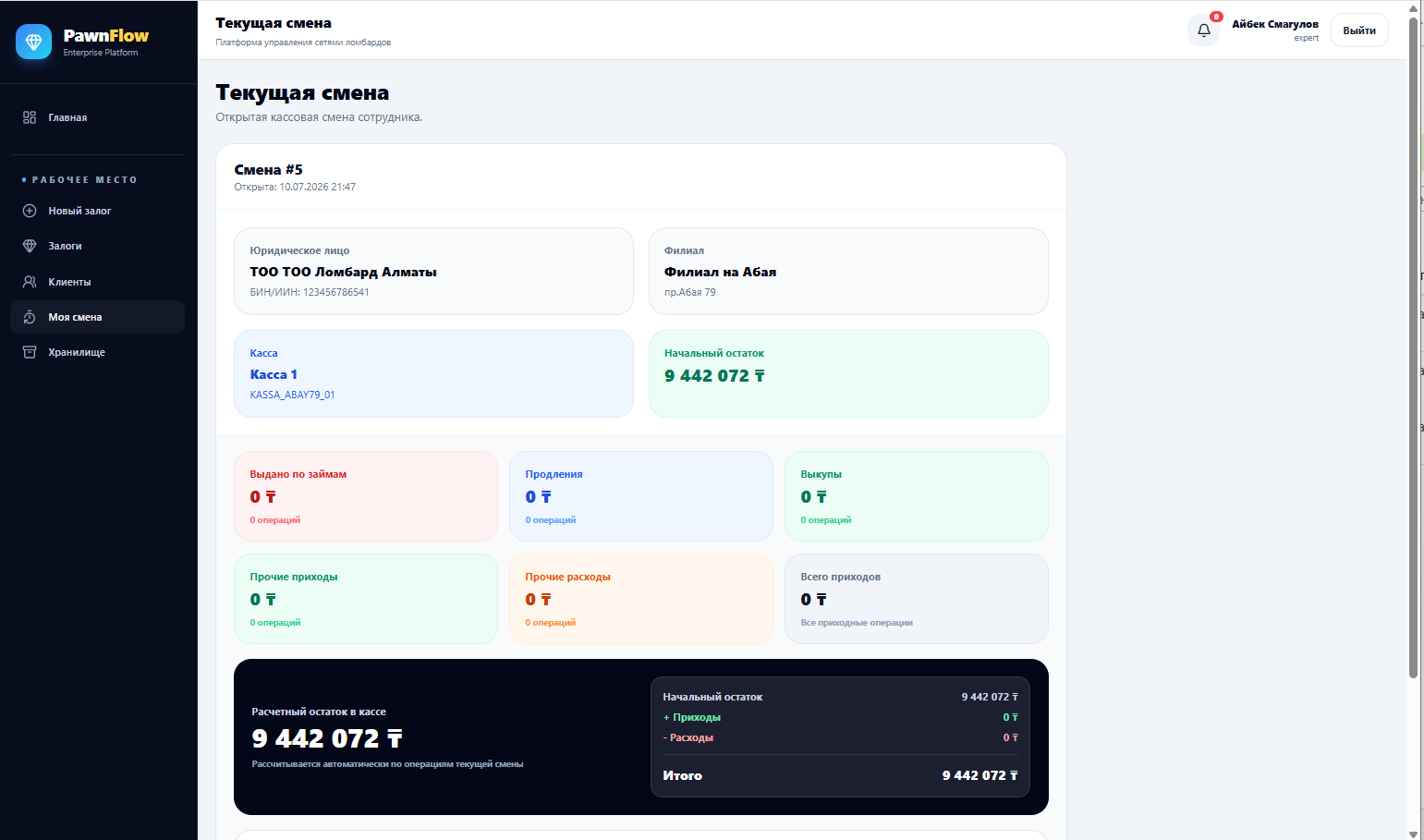Open Хранилище from sidebar
The width and height of the screenshot is (1424, 840).
click(x=97, y=352)
